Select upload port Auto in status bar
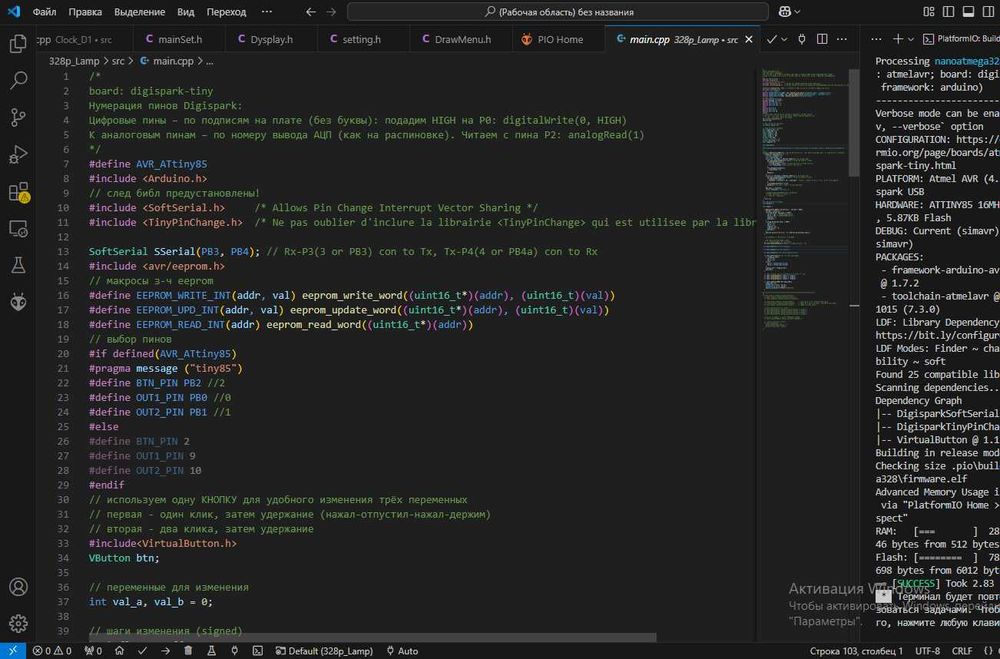This screenshot has height=659, width=1000. coord(402,651)
